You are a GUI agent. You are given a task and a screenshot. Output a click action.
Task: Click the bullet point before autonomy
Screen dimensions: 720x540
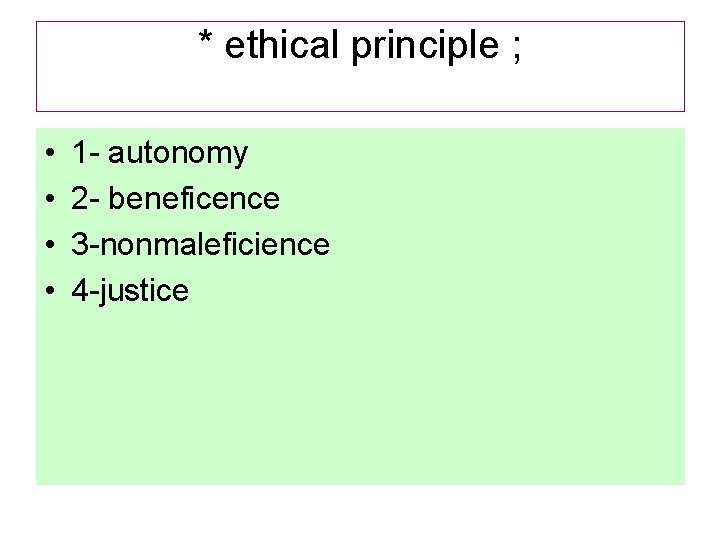click(x=49, y=154)
